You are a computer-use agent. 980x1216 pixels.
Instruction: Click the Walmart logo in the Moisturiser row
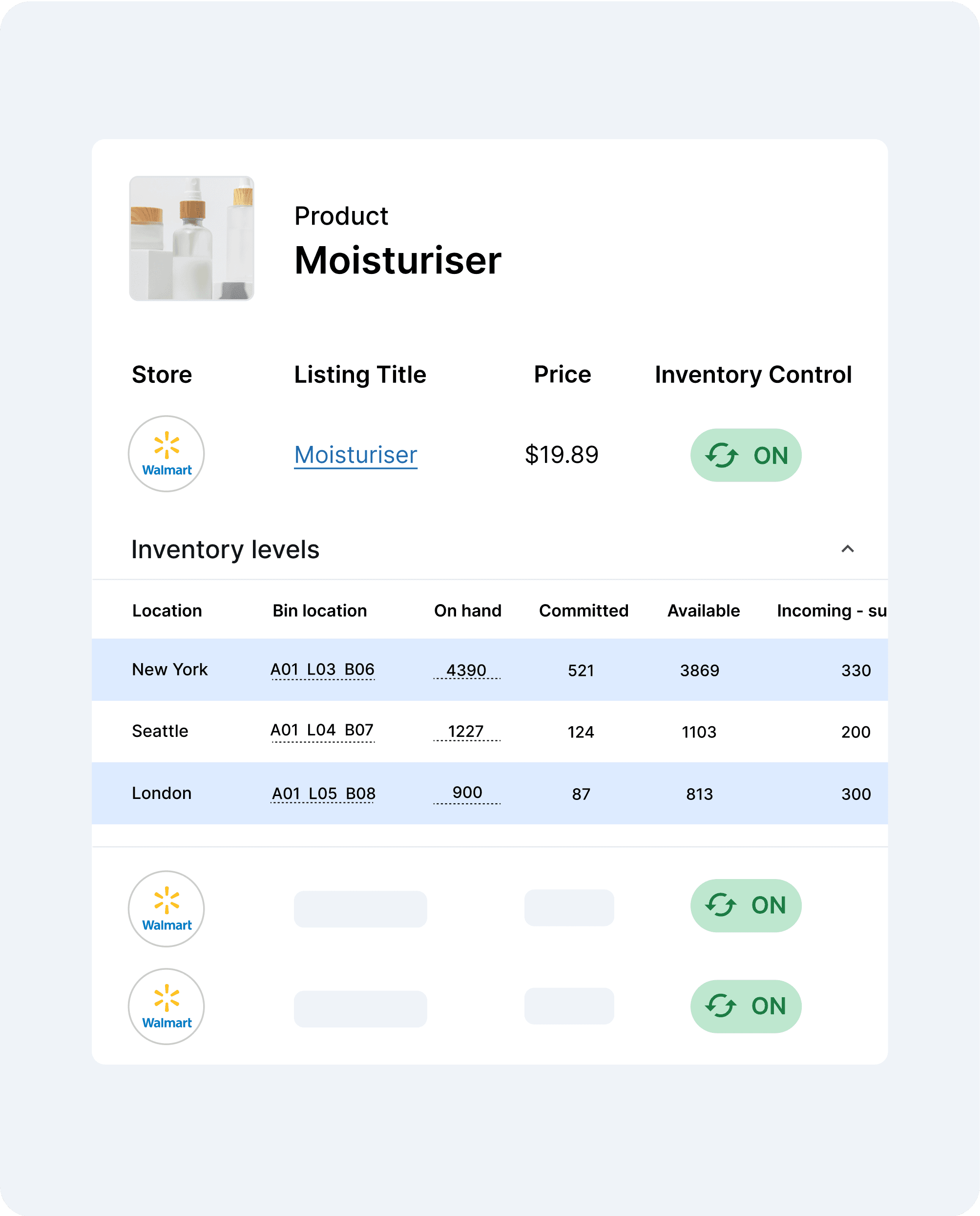tap(166, 454)
